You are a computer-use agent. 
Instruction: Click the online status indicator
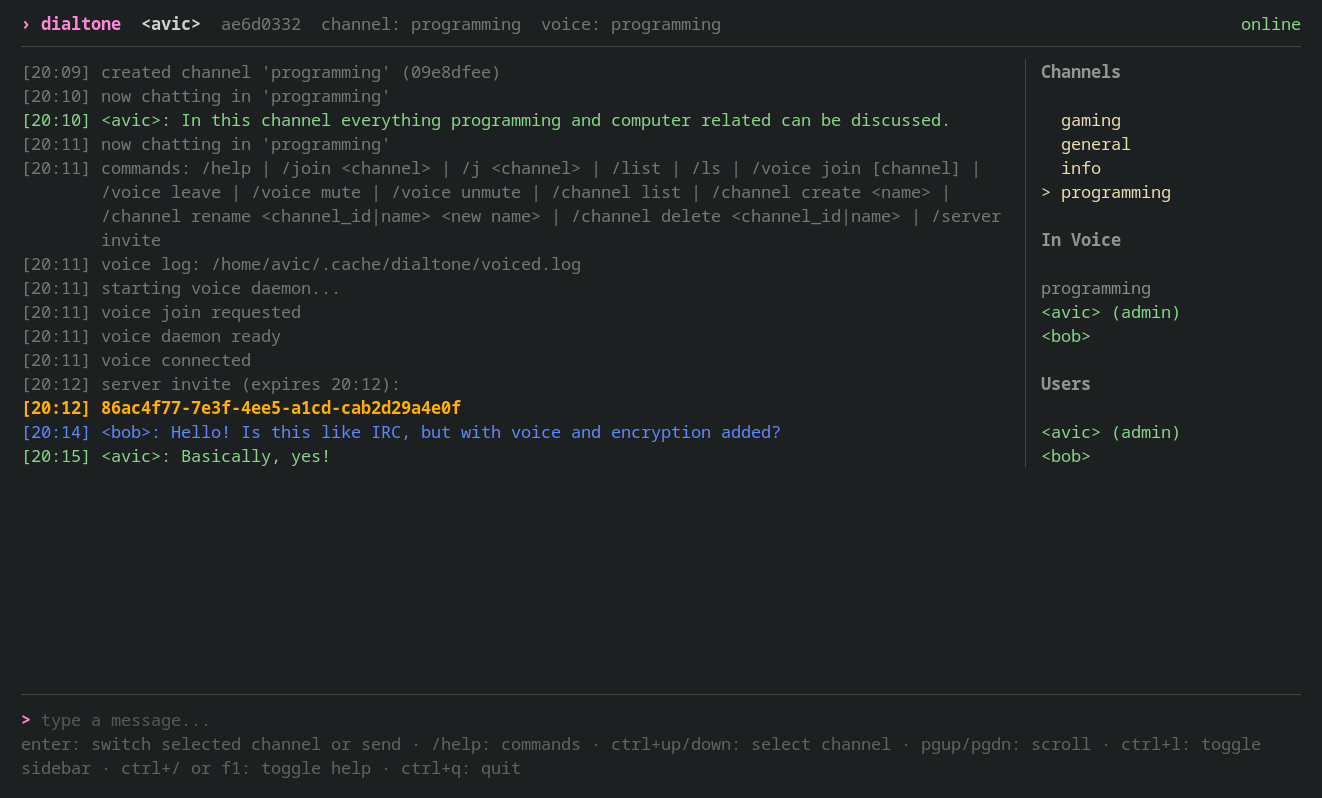tap(1270, 24)
